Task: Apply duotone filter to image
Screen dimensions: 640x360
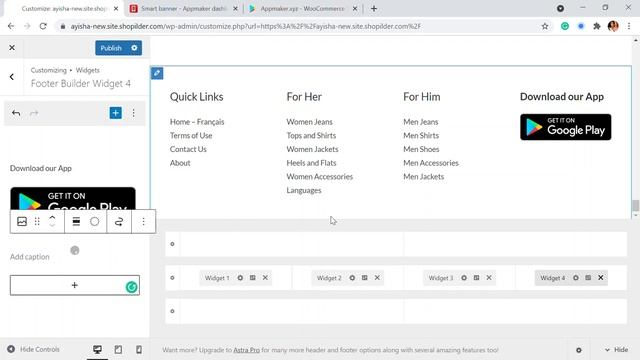Action: (94, 221)
